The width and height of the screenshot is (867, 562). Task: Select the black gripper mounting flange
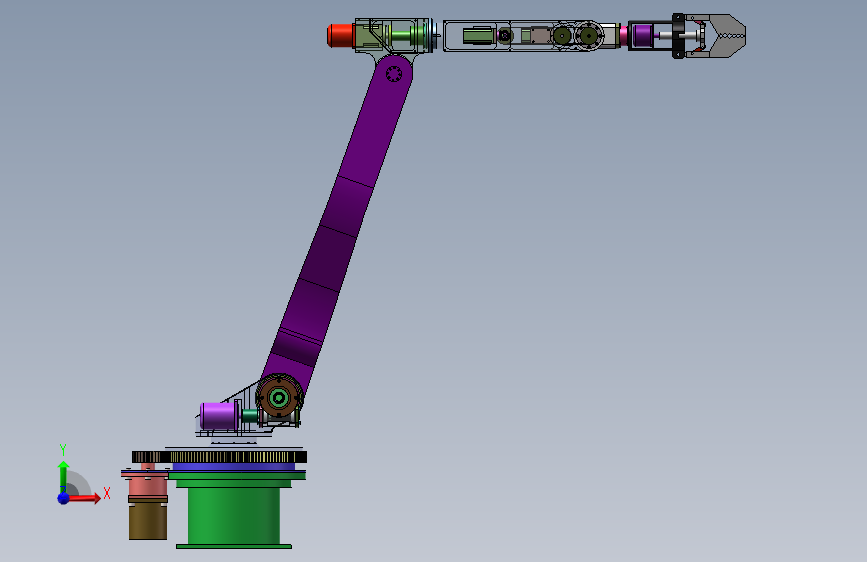point(678,36)
